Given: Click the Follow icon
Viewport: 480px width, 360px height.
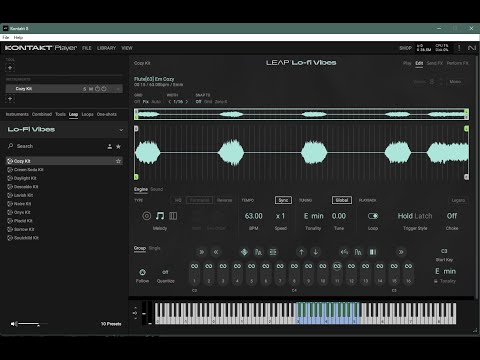Looking at the screenshot, I should pos(142,272).
